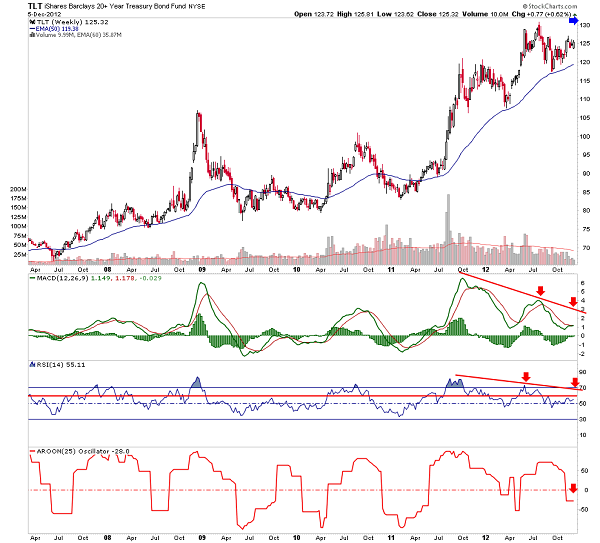Click the rightmost red arrow in RSI panel
The image size is (600, 543).
click(x=574, y=381)
